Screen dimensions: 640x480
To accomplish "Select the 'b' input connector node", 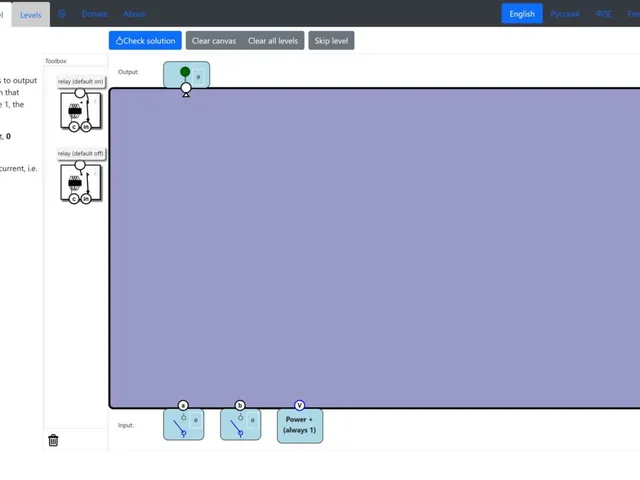I will pos(240,405).
